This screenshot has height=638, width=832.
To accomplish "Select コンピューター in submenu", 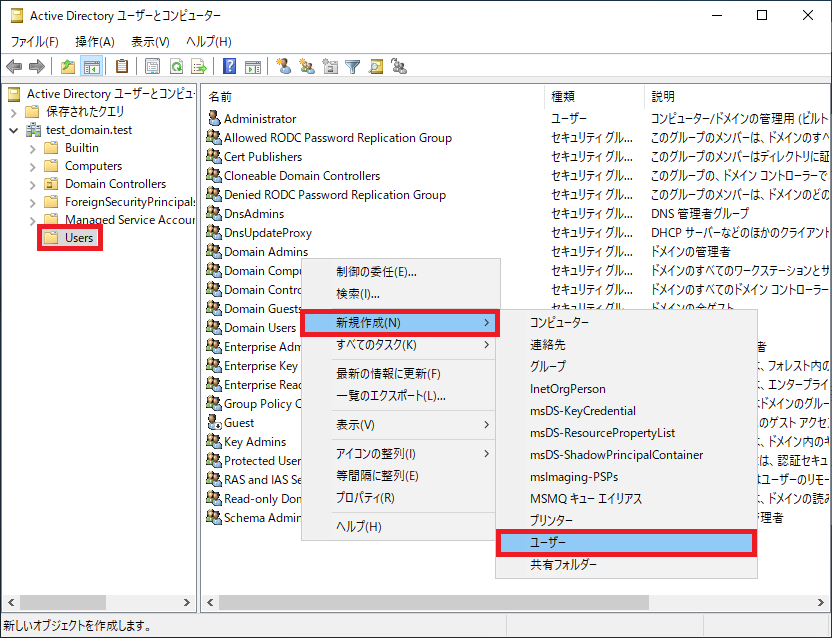I will coord(626,322).
